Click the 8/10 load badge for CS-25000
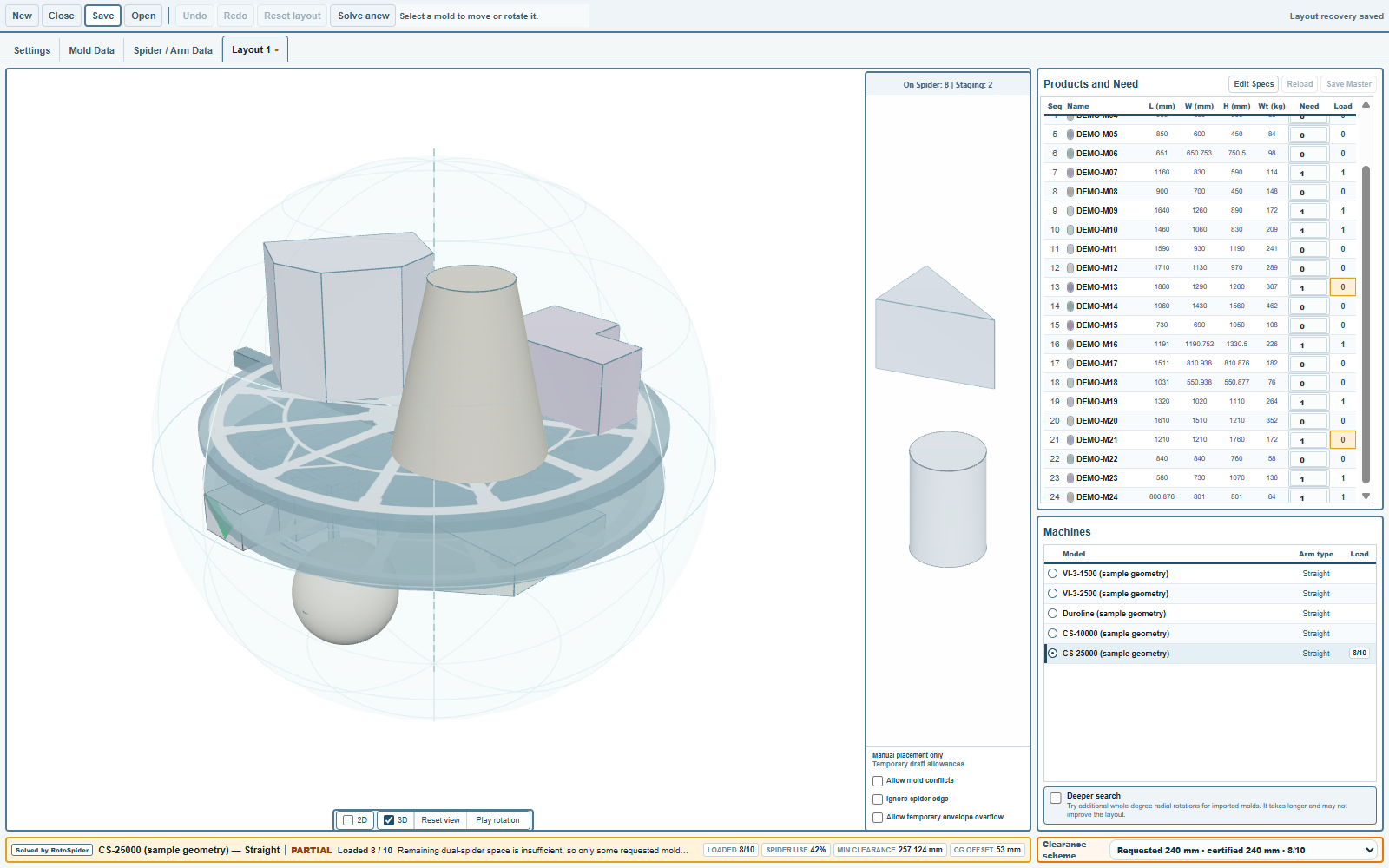This screenshot has height=868, width=1389. [1359, 654]
